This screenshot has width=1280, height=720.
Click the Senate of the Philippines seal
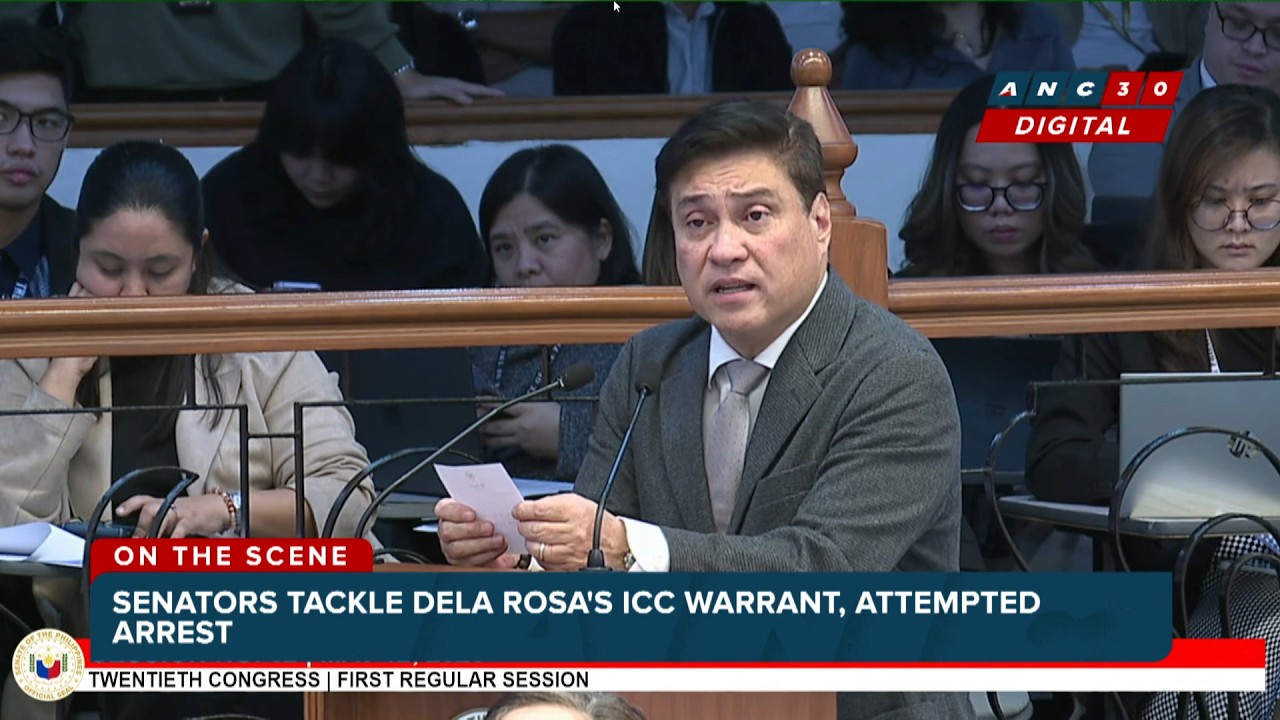pyautogui.click(x=47, y=664)
